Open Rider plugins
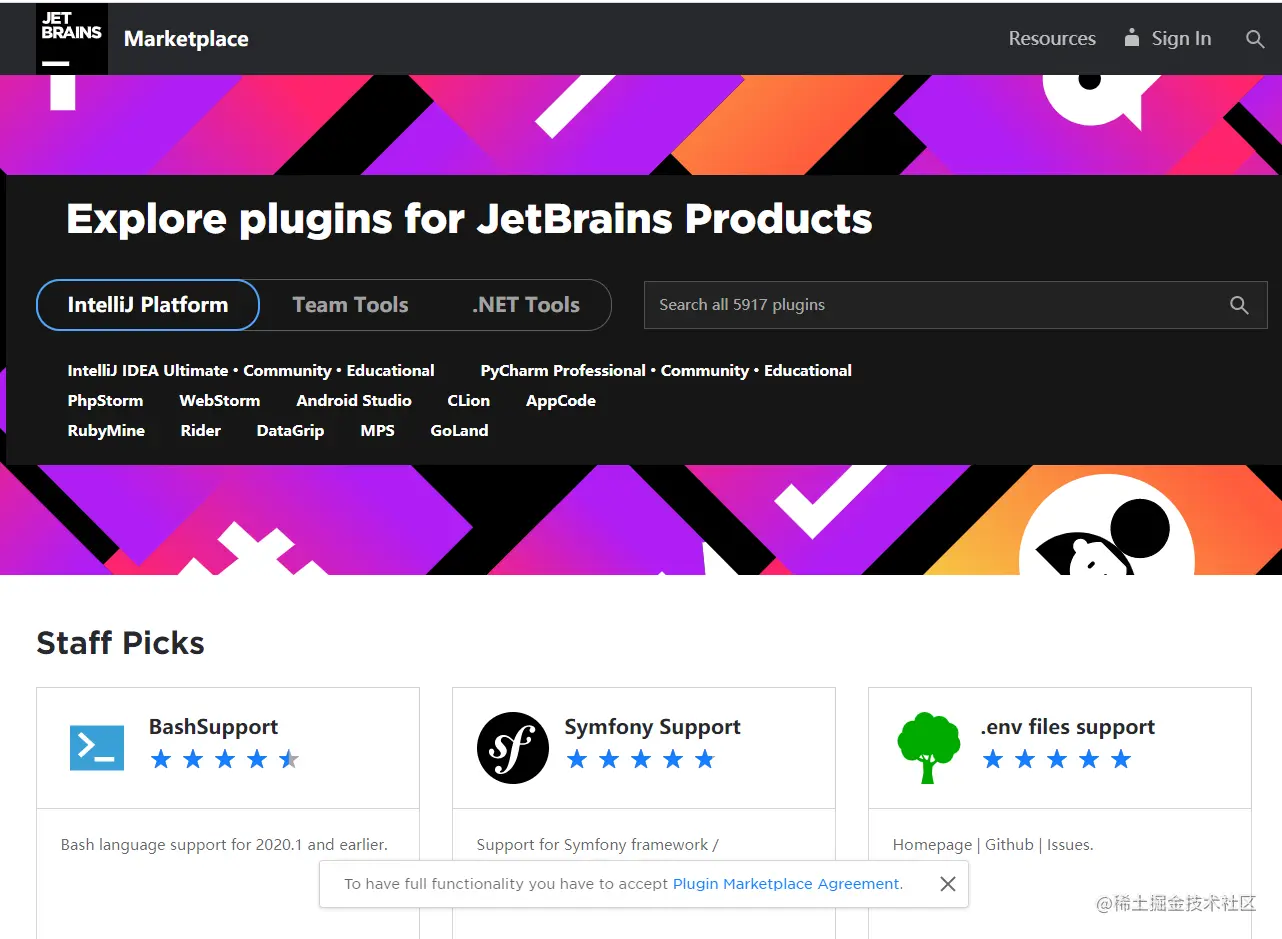 201,430
